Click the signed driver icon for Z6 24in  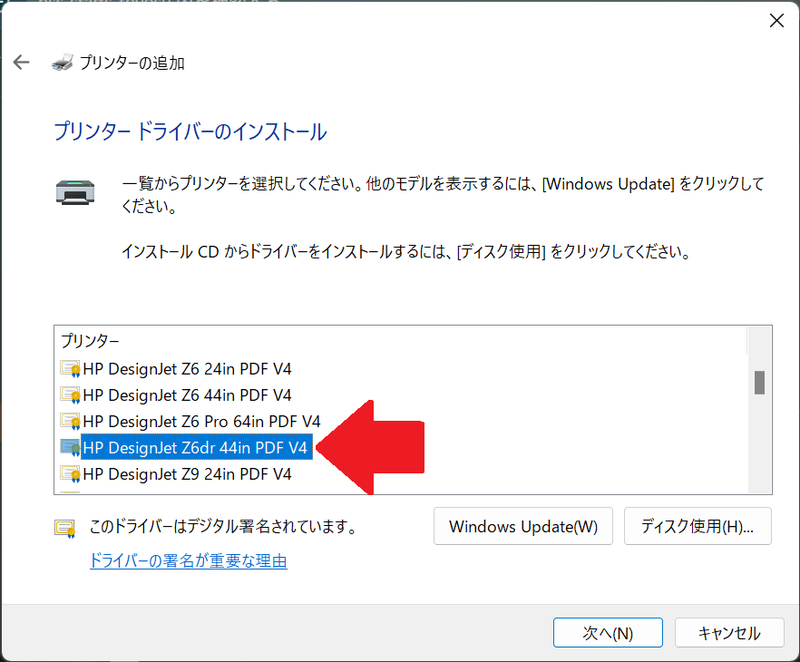[70, 369]
